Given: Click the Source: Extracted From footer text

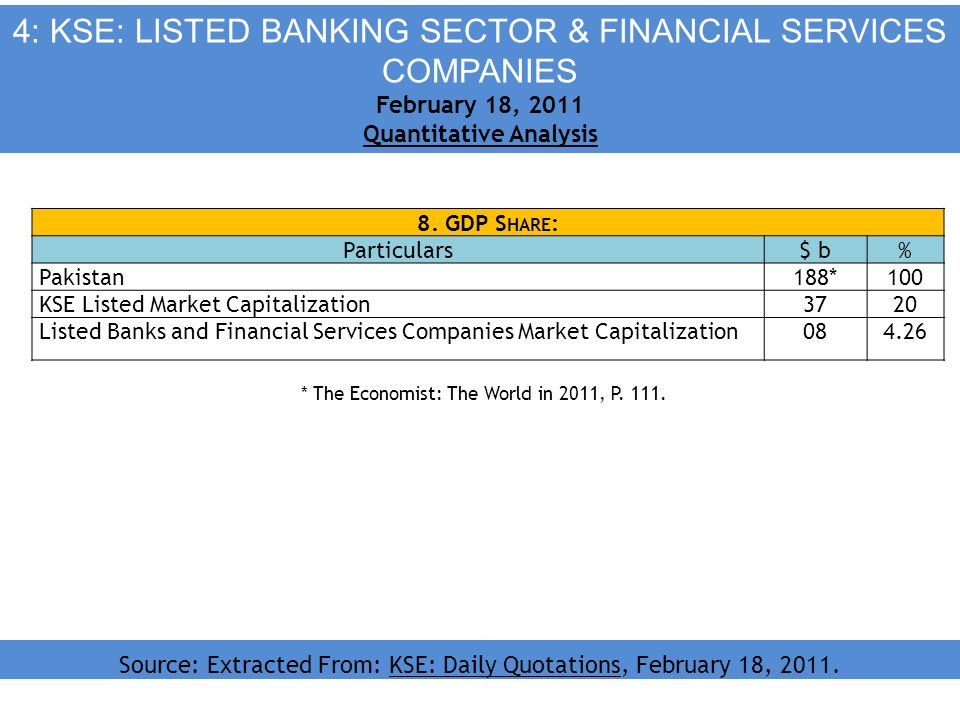Looking at the screenshot, I should 250,664.
